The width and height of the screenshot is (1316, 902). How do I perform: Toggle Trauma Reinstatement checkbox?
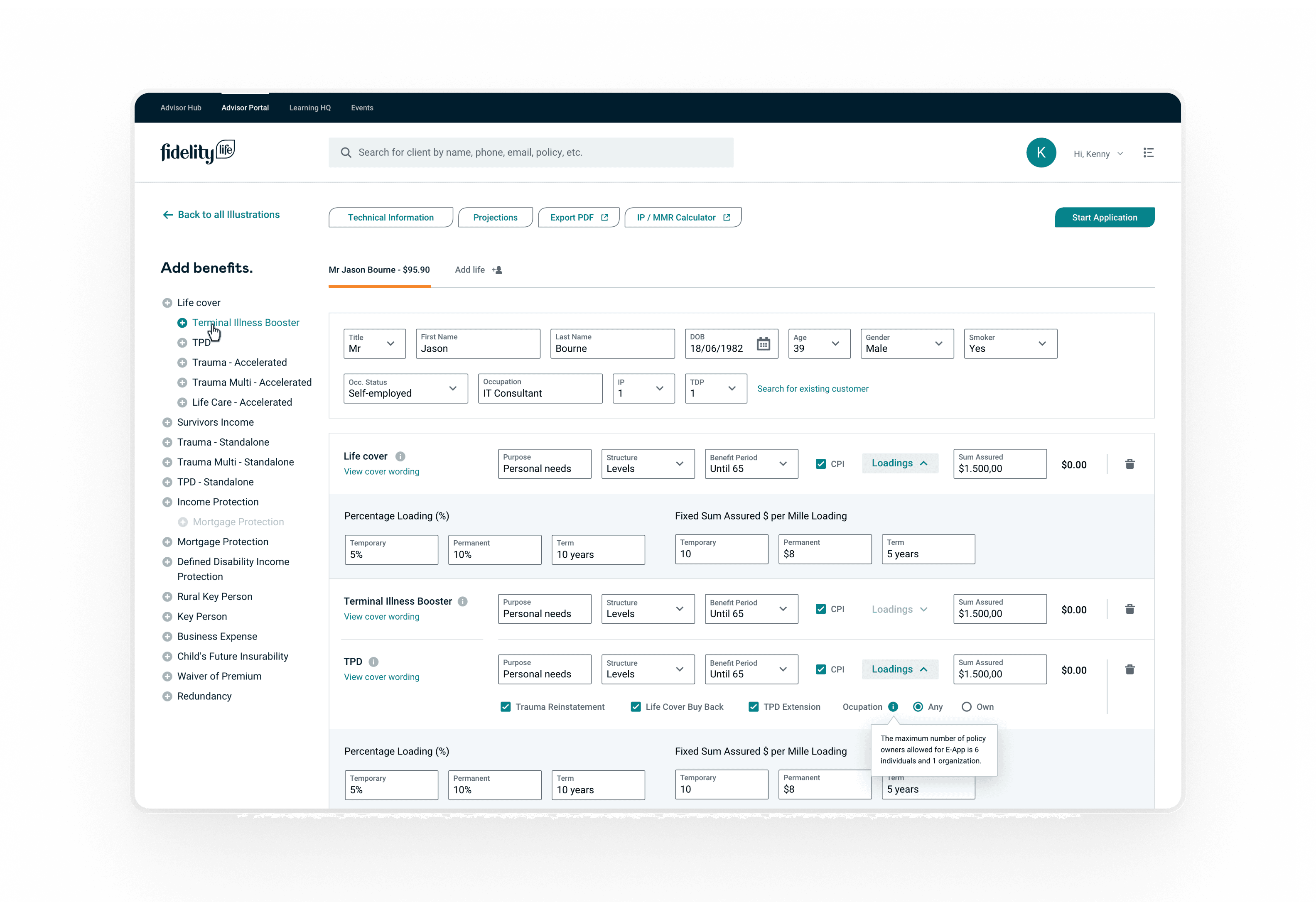coord(506,707)
